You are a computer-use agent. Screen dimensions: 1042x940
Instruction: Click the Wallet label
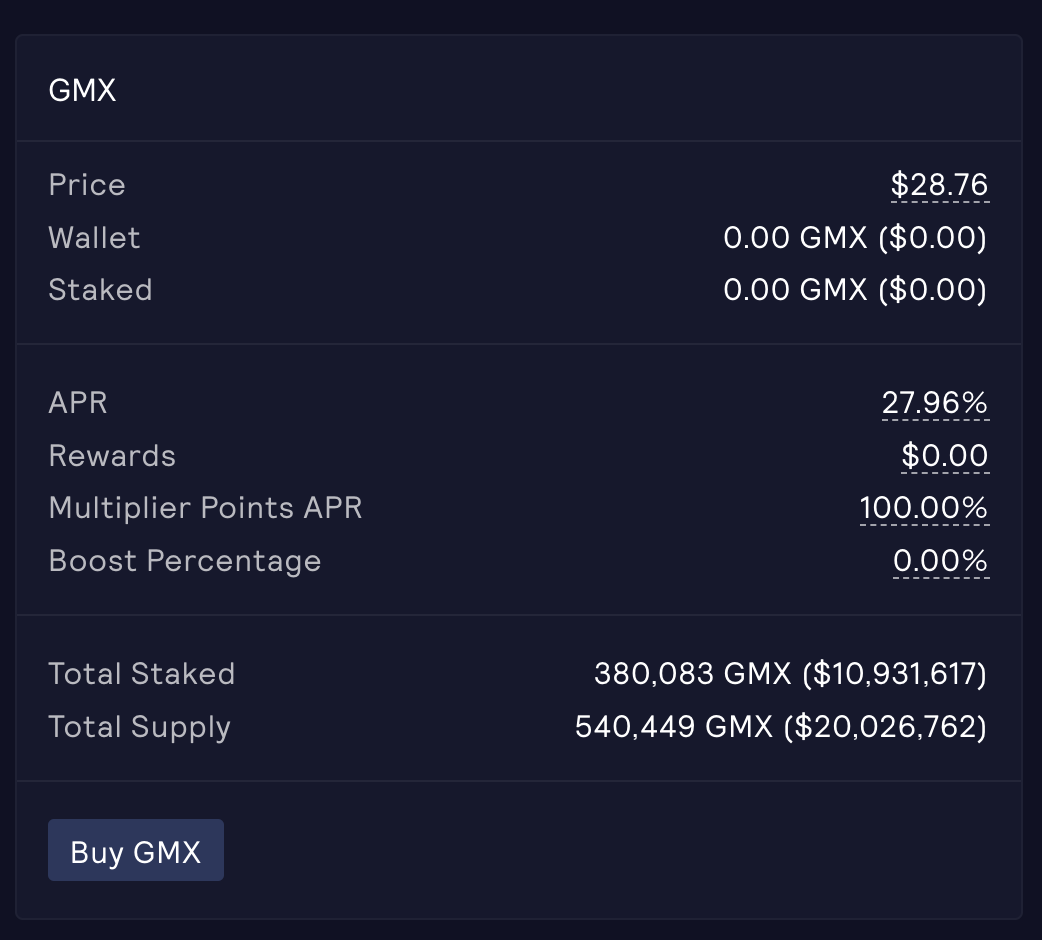pos(94,238)
